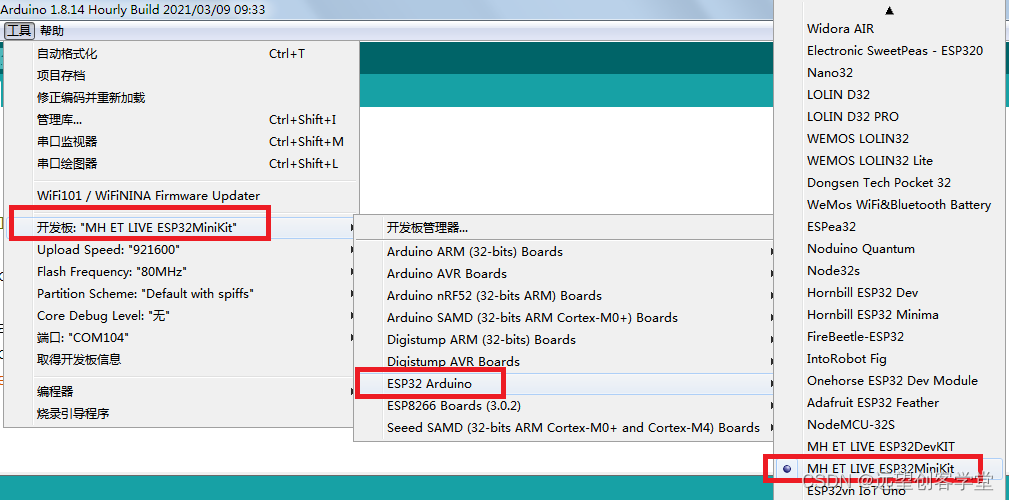
Task: Expand 端口 "COM104" submenu
Action: pyautogui.click(x=181, y=337)
